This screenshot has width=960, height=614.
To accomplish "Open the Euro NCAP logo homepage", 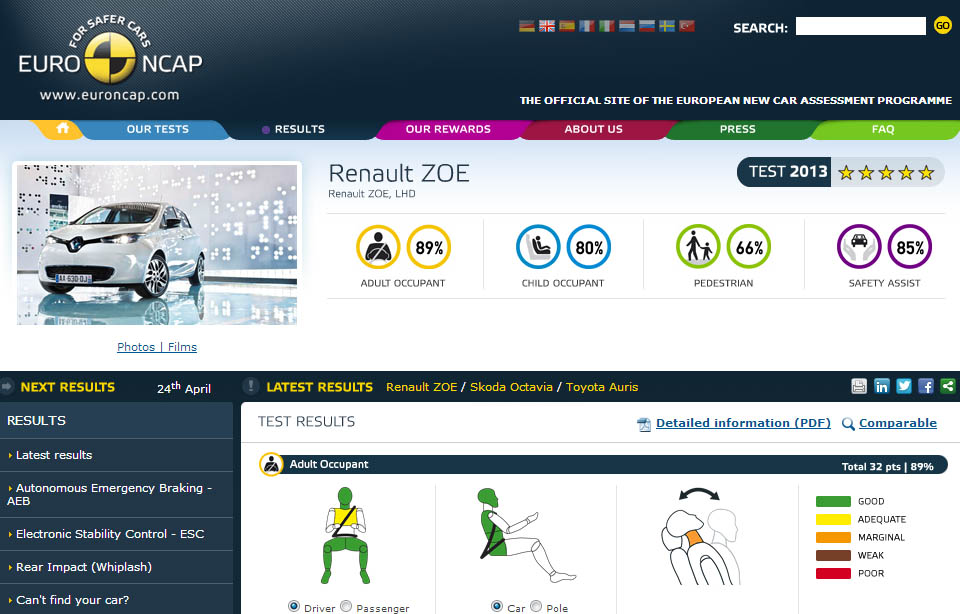I will (110, 58).
